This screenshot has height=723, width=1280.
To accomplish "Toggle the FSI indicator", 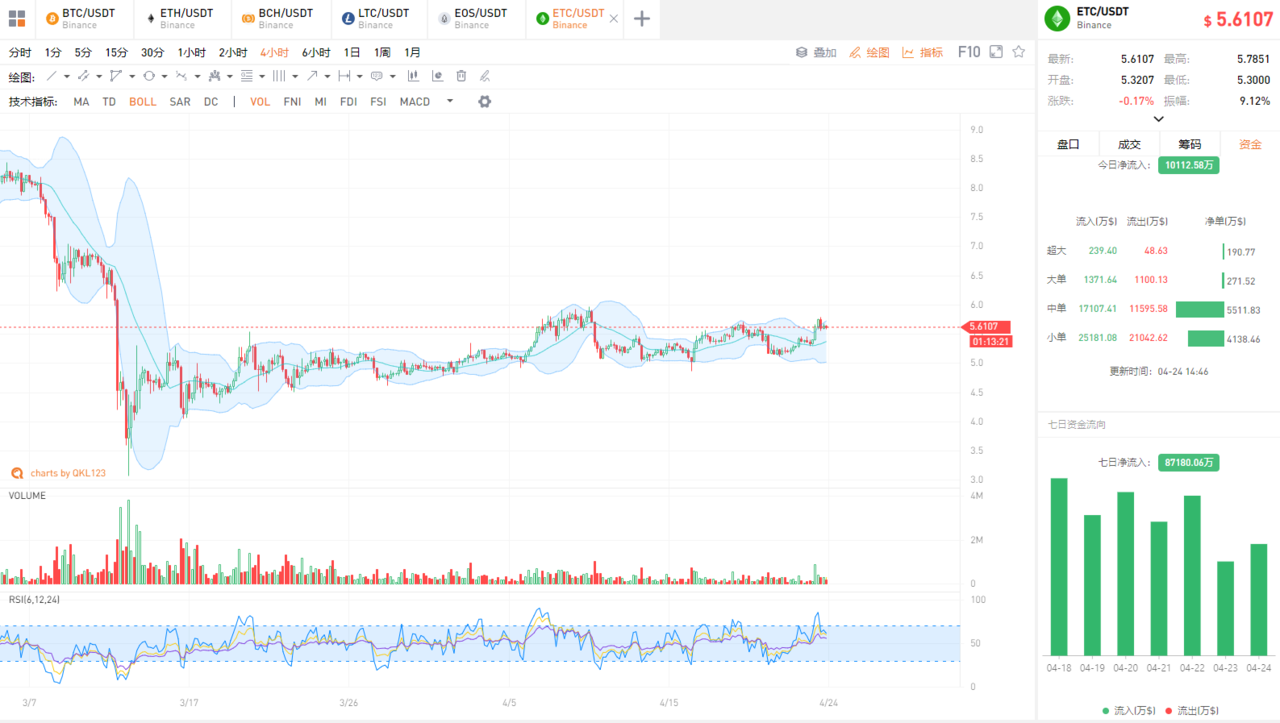I will click(x=378, y=101).
